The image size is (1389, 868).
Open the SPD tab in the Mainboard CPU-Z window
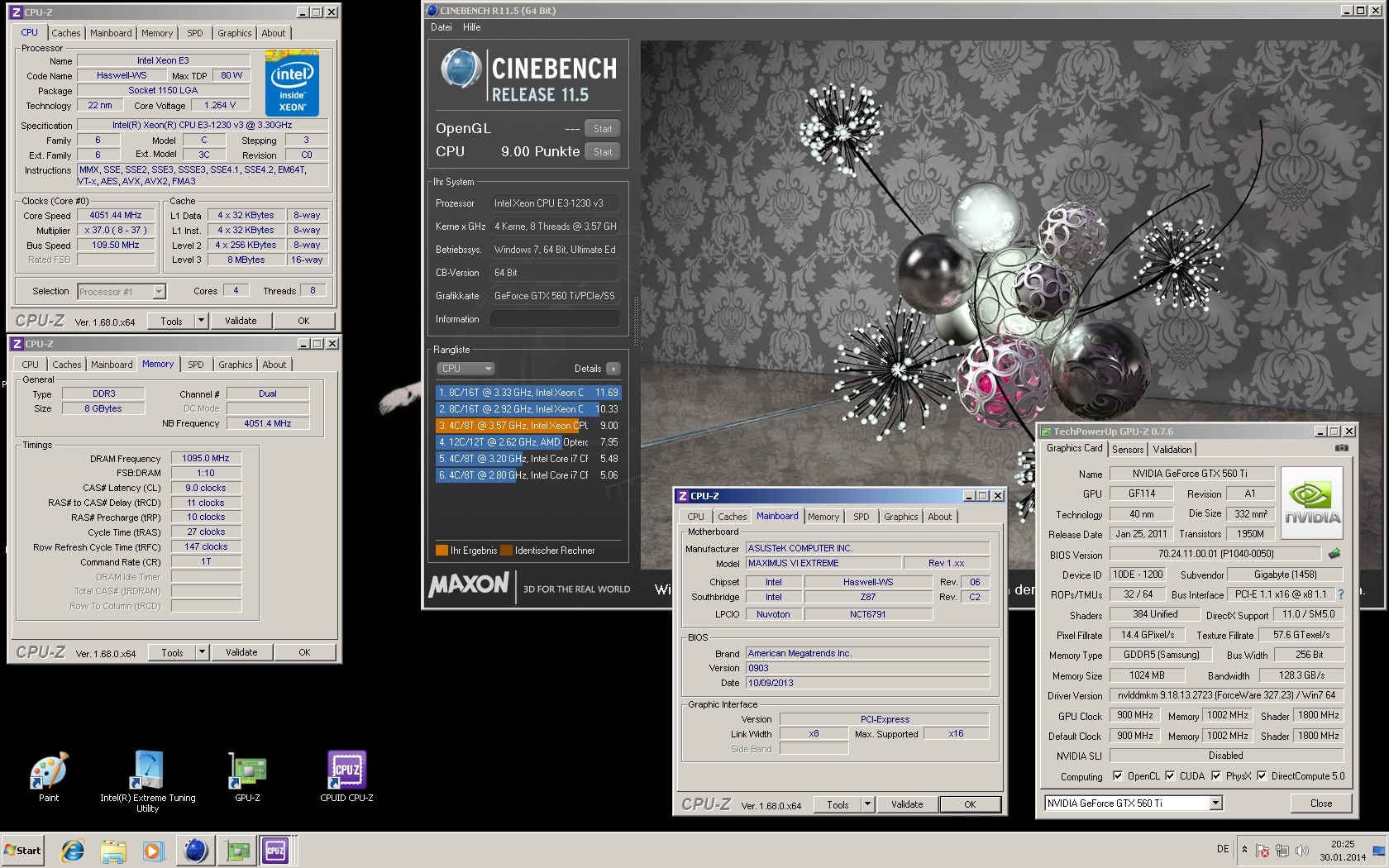pyautogui.click(x=862, y=517)
